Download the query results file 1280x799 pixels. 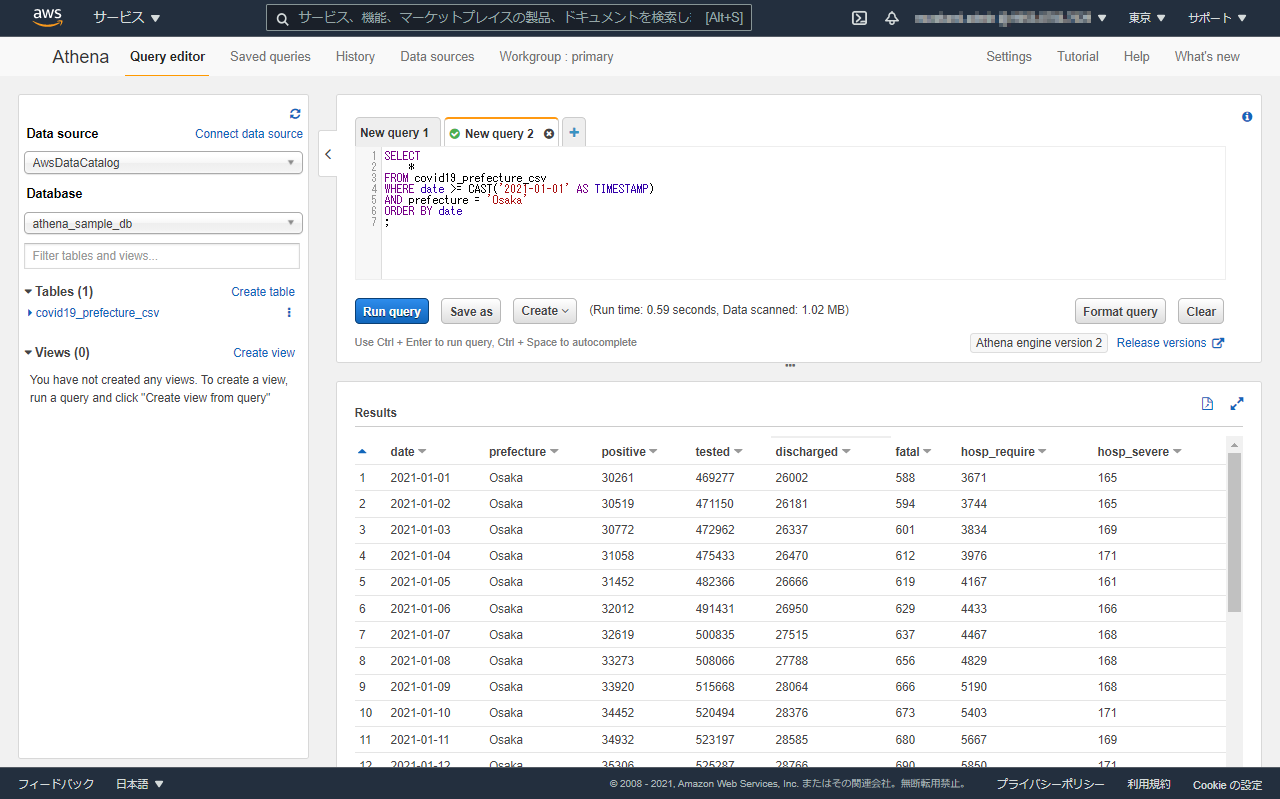[x=1207, y=404]
